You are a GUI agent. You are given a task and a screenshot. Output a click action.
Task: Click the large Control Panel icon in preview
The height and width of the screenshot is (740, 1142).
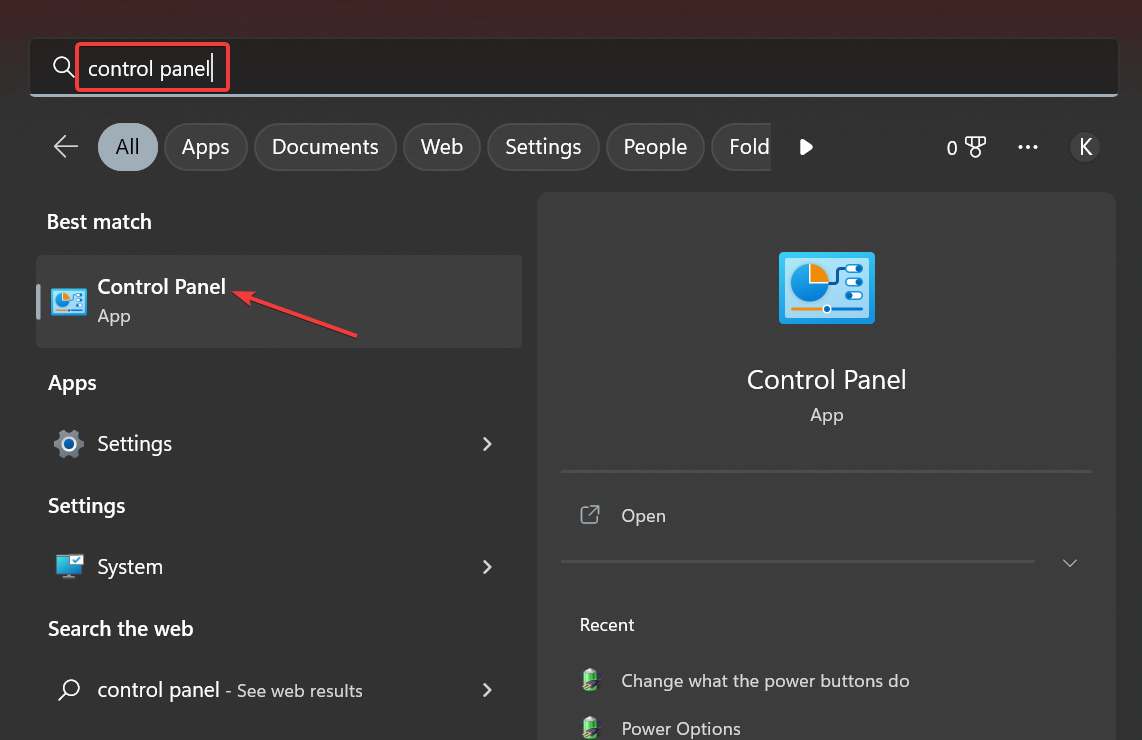click(827, 288)
